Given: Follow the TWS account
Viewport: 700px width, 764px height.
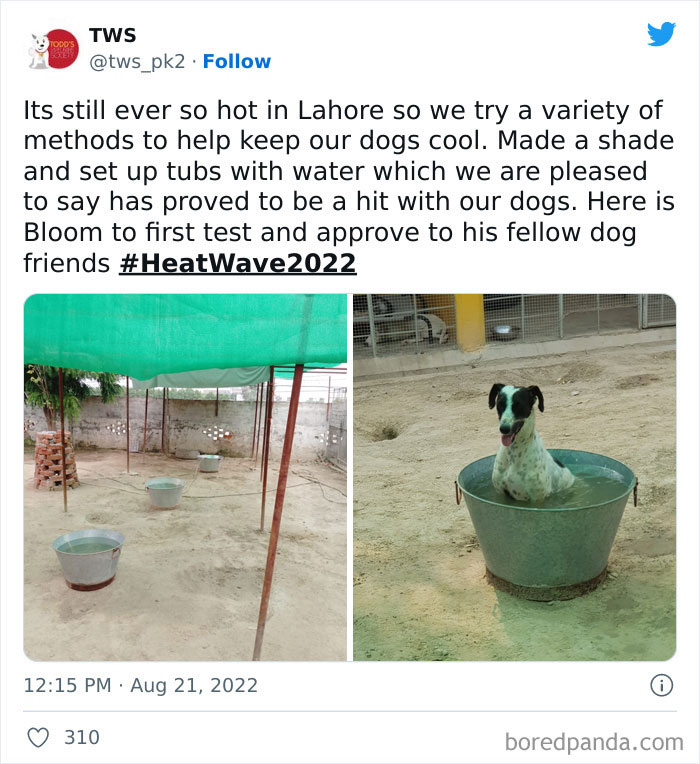Looking at the screenshot, I should pos(237,61).
